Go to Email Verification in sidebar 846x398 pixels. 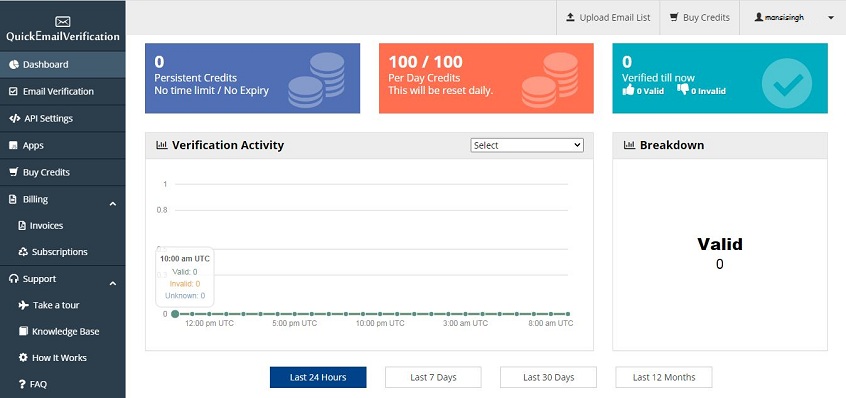[63, 92]
